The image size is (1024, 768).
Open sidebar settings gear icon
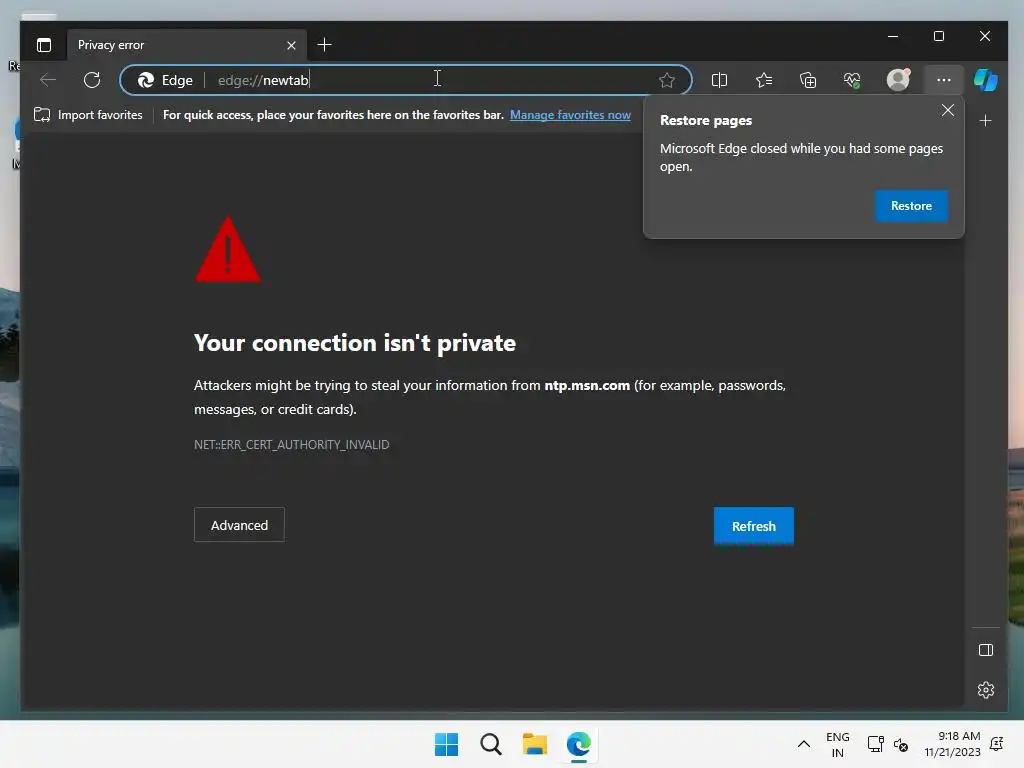(x=986, y=690)
